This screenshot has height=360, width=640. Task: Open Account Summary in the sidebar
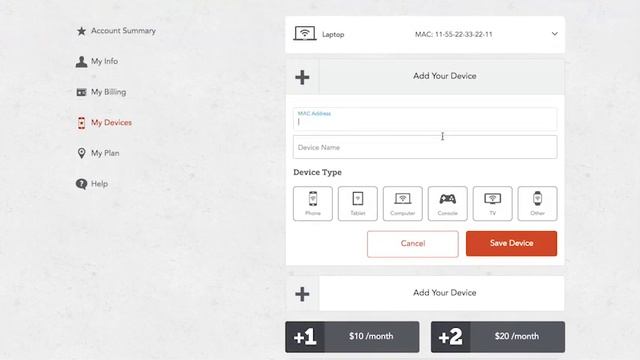[x=123, y=31]
